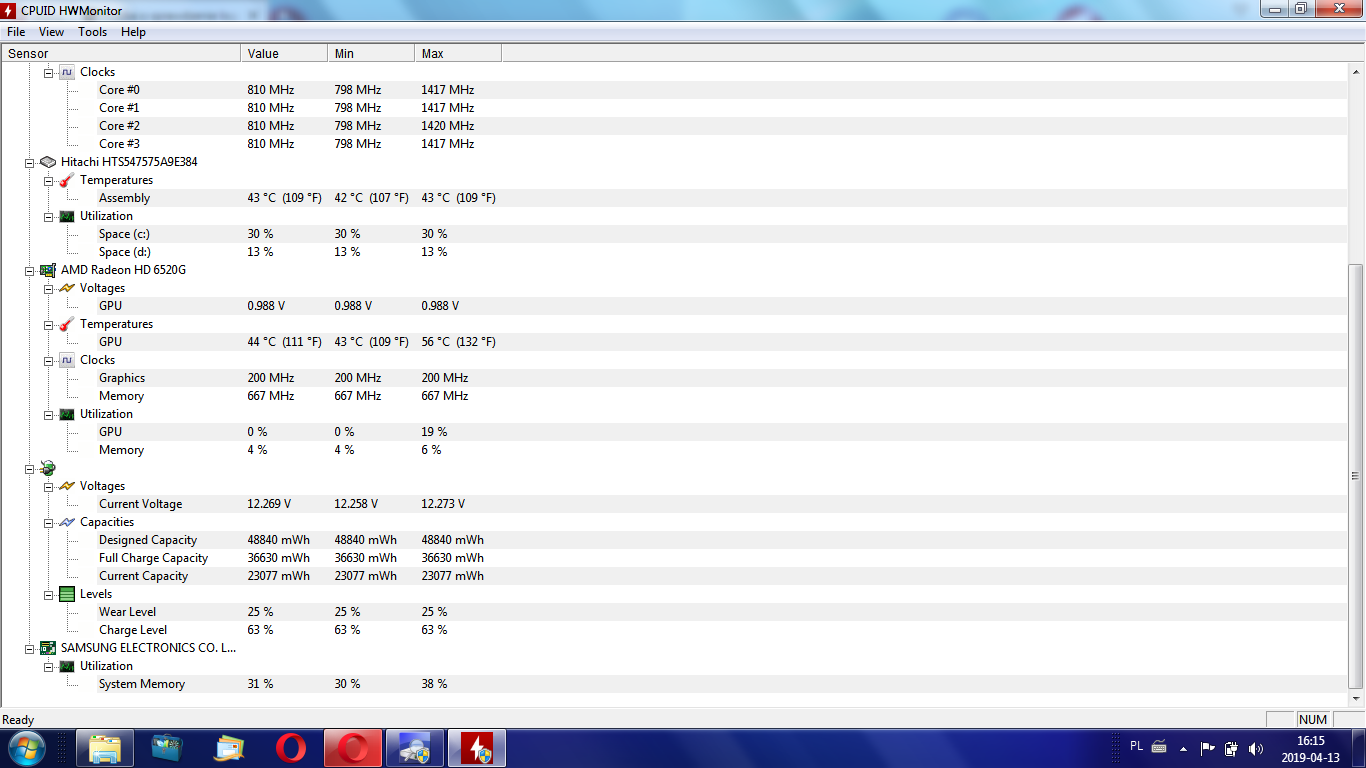Click the Clocks waveform icon under AMD Radeon
The image size is (1366, 768).
point(67,360)
